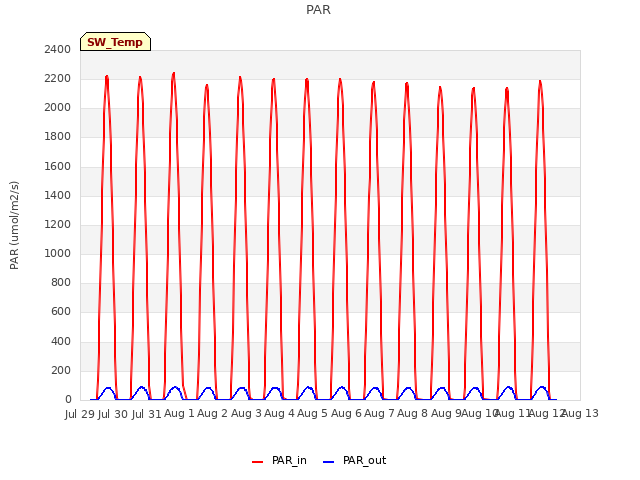
Task: Click the 600 y-axis tick label
Action: pyautogui.click(x=61, y=311)
